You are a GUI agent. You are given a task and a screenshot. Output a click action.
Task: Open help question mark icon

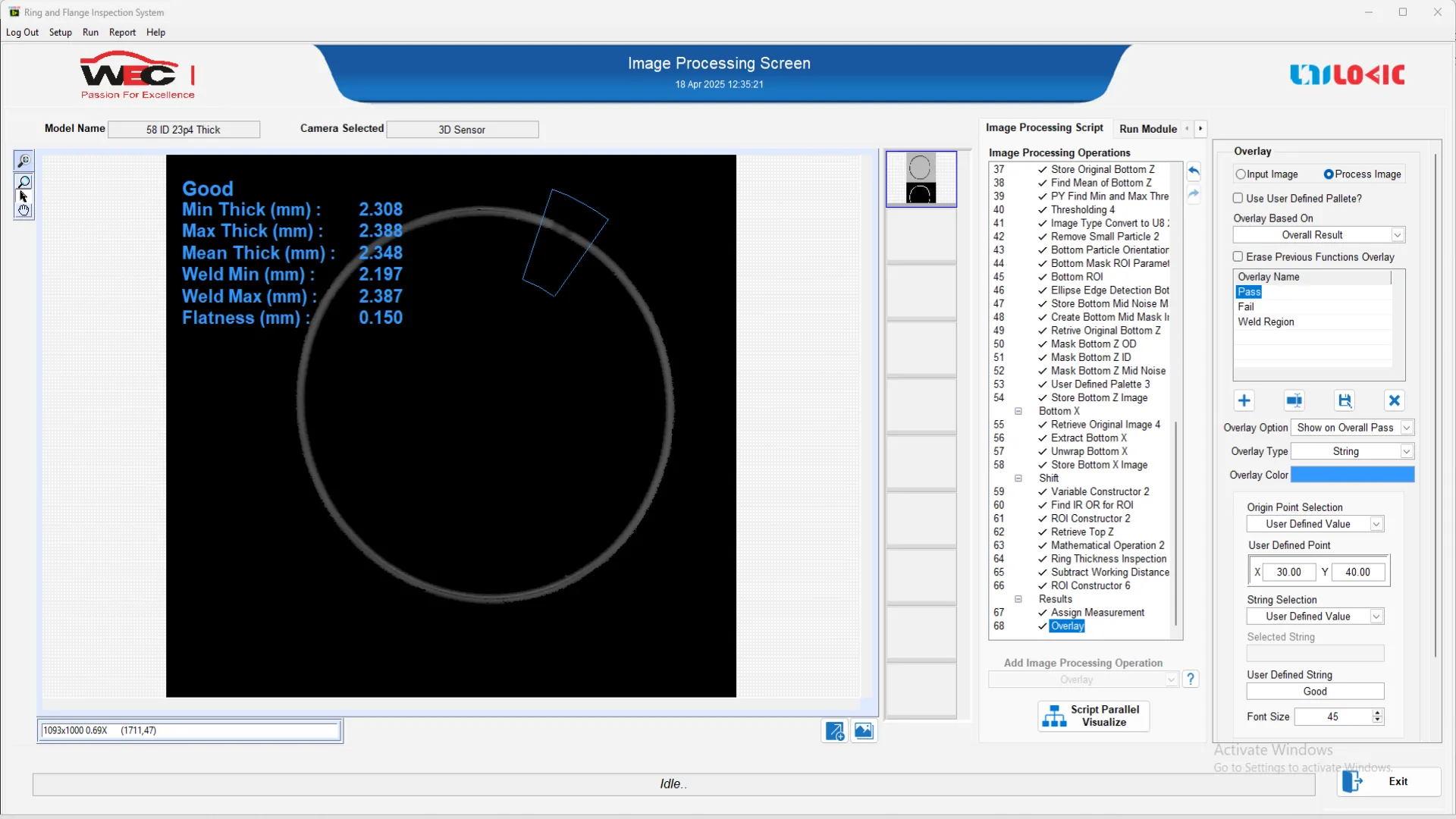[1191, 679]
